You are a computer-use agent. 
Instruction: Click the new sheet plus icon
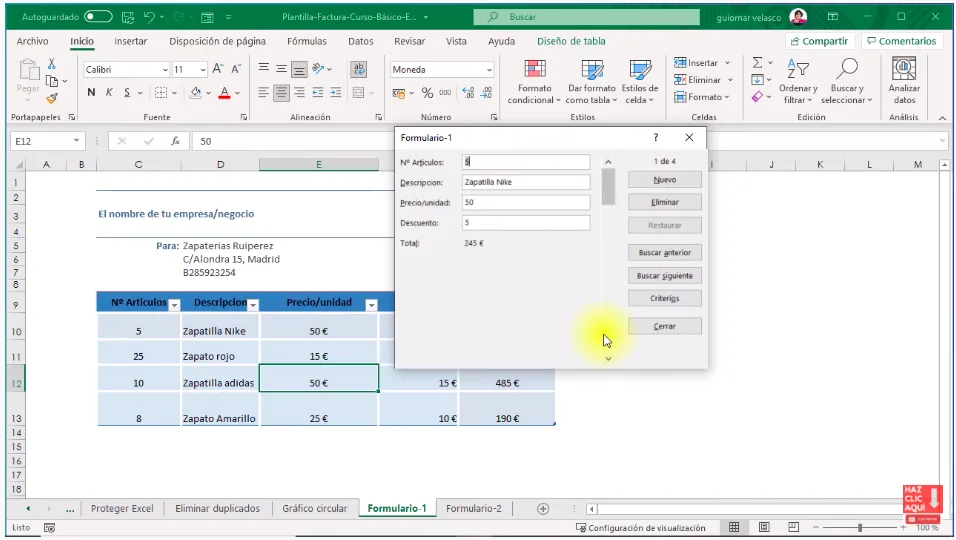tap(543, 509)
